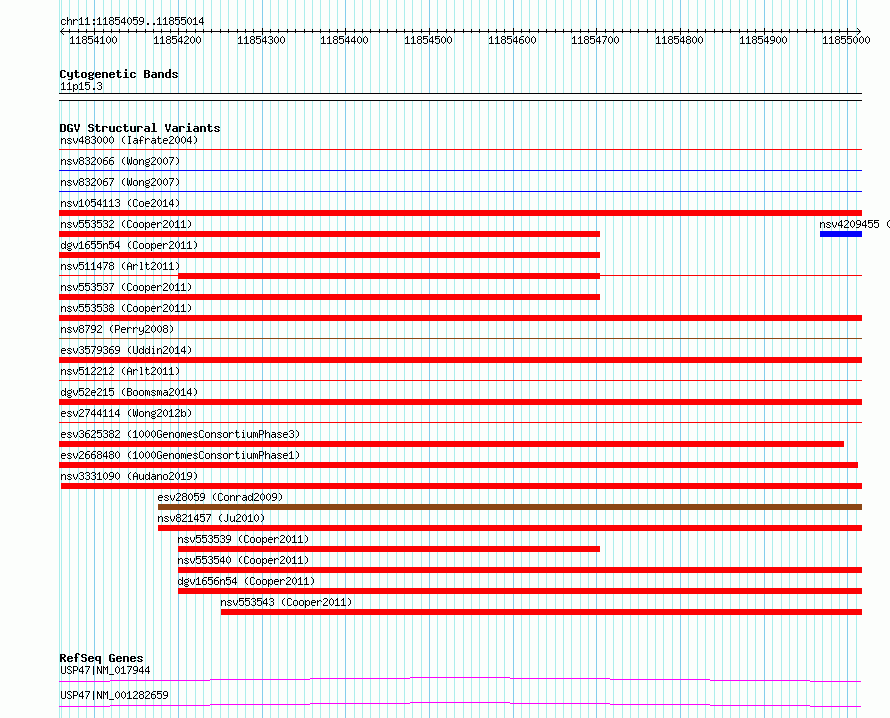
Task: Click the nsv821457 (Ju2010) label
Action: point(211,518)
